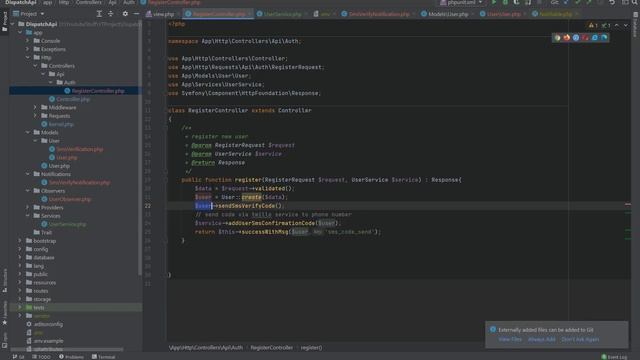This screenshot has width=640, height=360.
Task: Switch to the Models\User.php editor tab
Action: pos(448,14)
